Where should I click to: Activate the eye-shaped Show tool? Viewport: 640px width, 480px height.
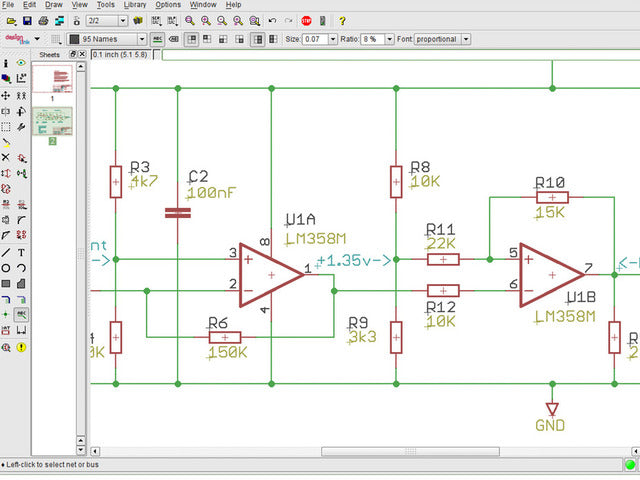[x=21, y=61]
